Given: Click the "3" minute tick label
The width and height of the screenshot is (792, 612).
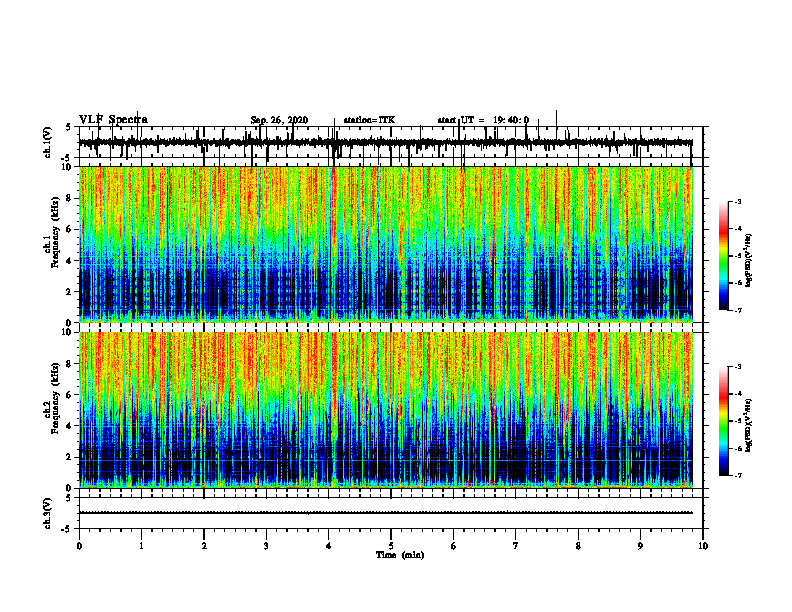Looking at the screenshot, I should click(x=266, y=546).
